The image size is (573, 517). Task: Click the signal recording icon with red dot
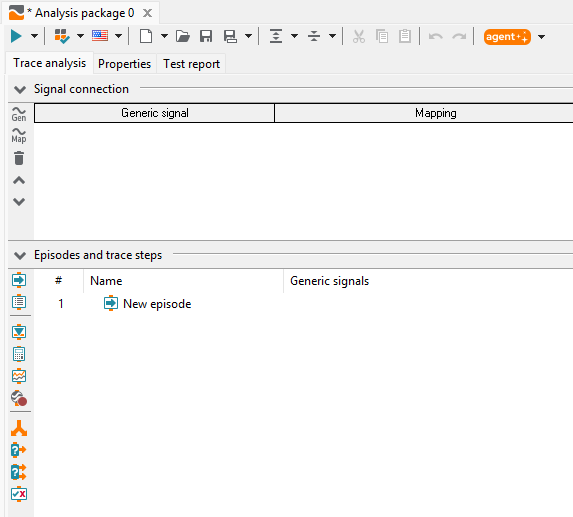tap(19, 398)
